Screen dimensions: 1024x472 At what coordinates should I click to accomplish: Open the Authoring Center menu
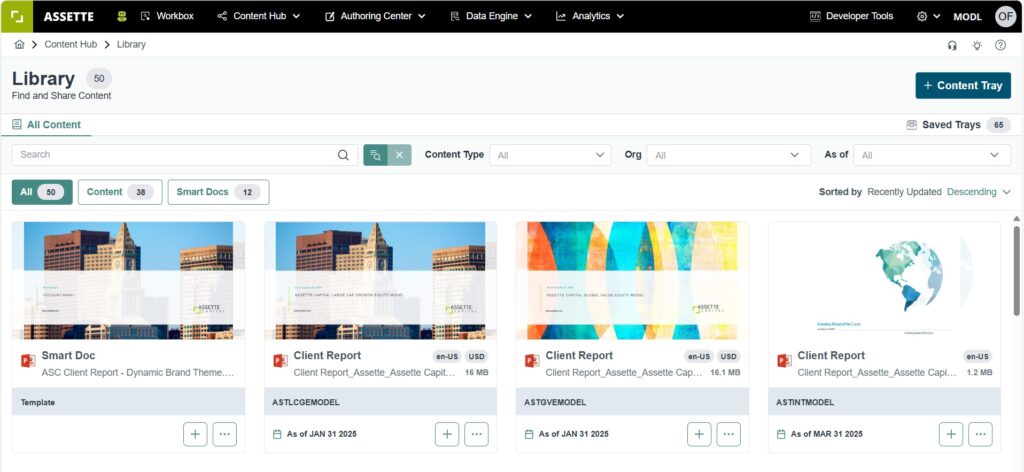click(x=375, y=16)
